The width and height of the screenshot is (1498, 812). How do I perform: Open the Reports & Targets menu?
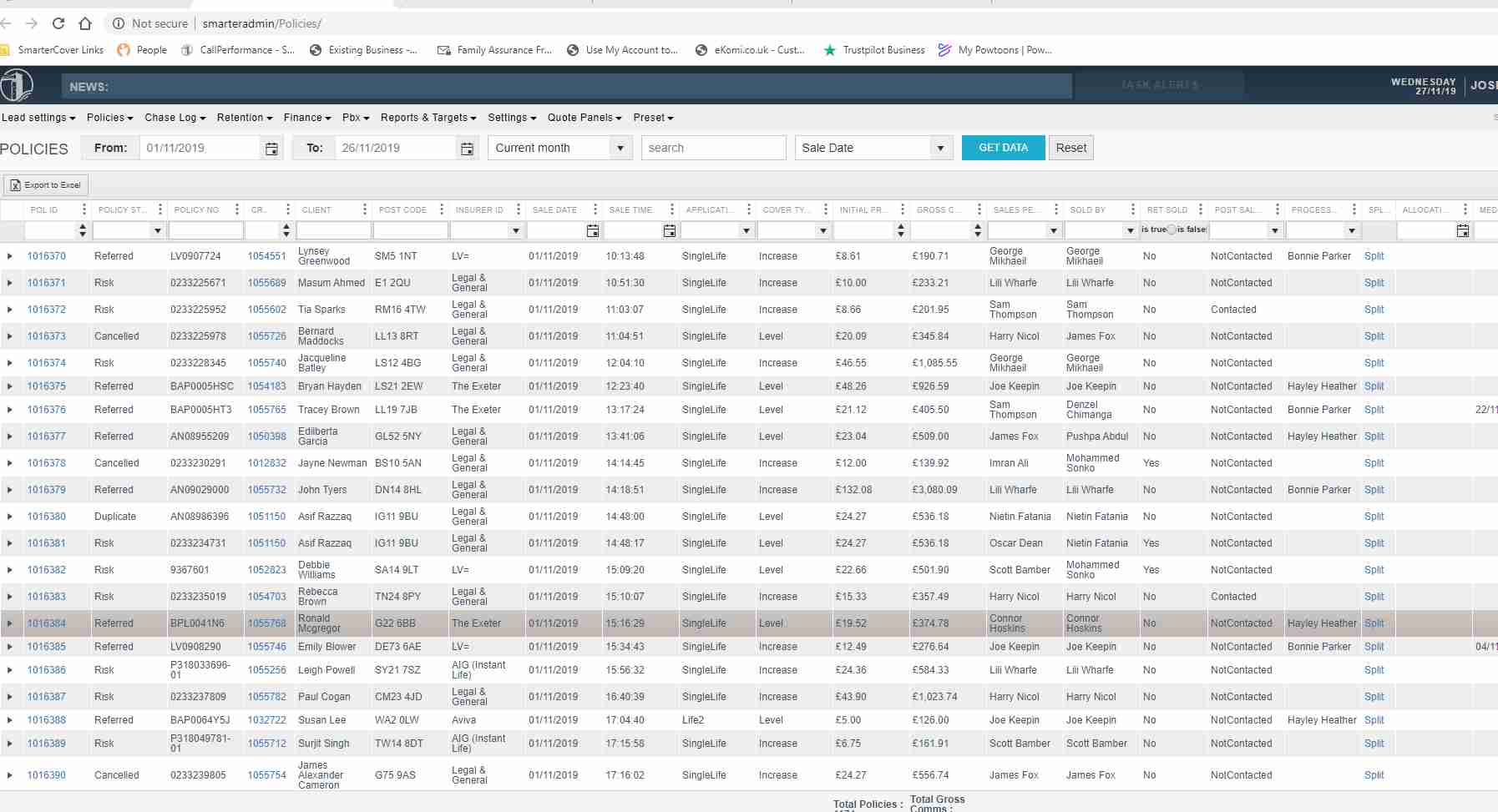click(428, 118)
